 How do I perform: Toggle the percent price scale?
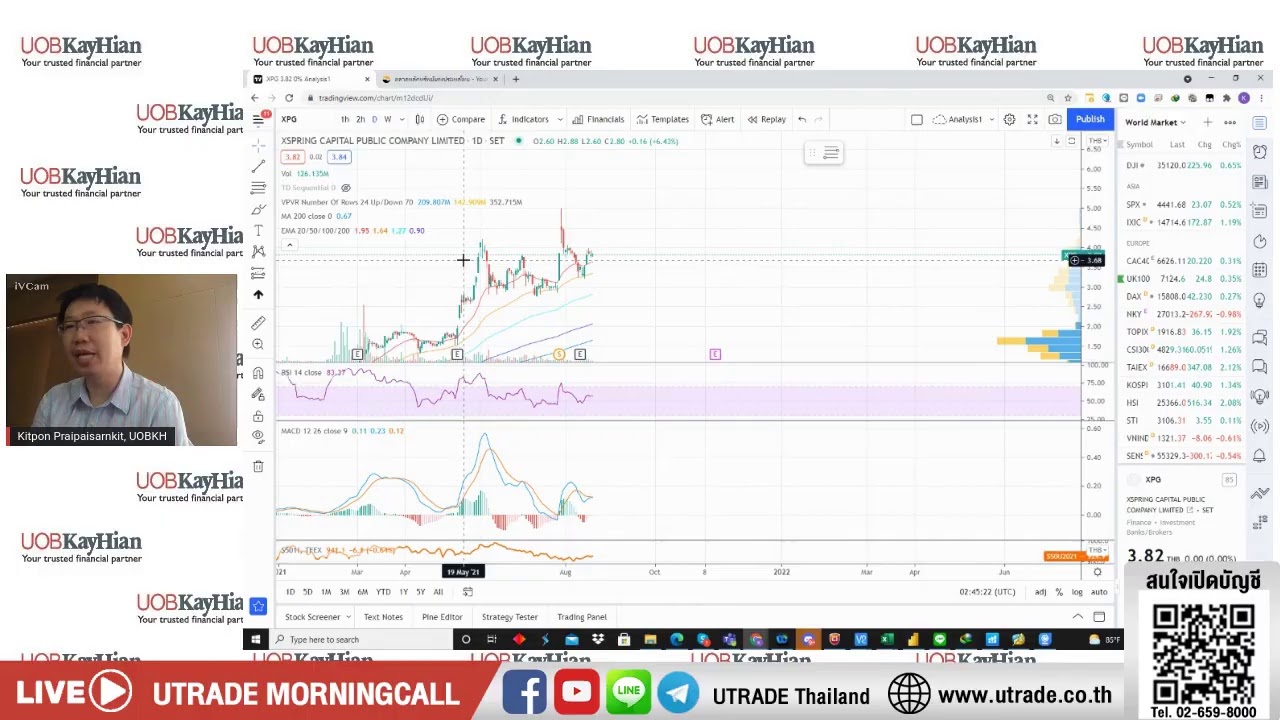[1059, 592]
